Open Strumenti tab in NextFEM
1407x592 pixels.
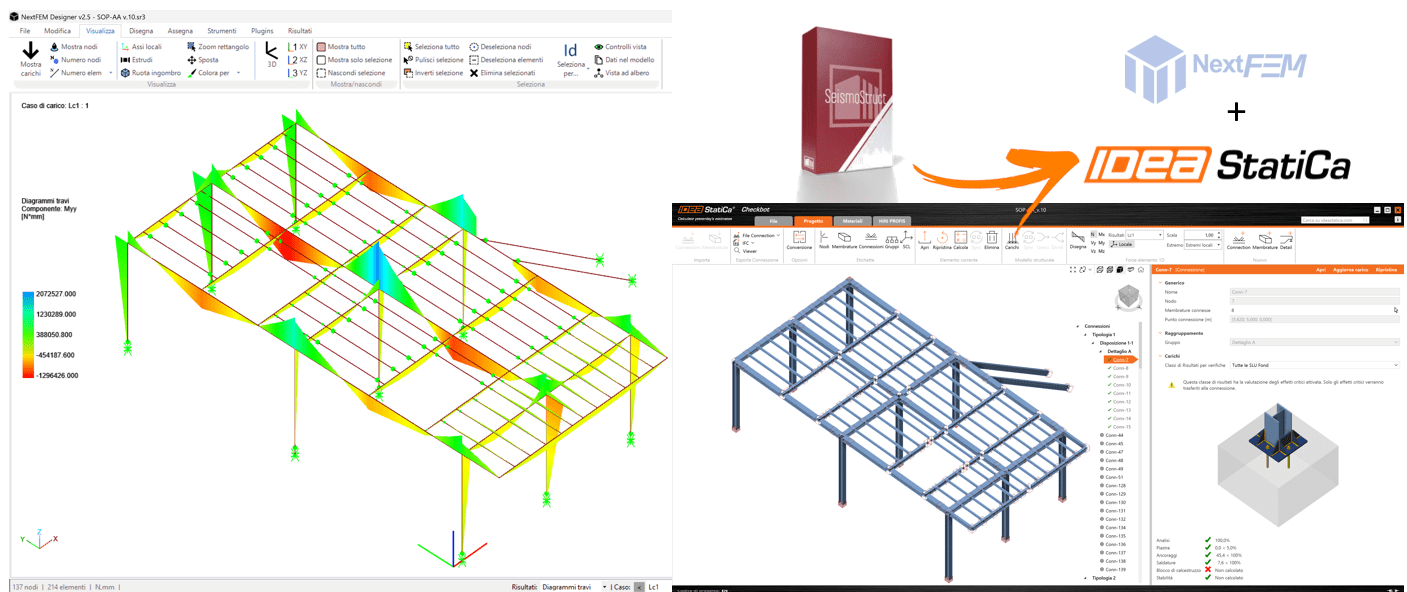click(x=221, y=31)
